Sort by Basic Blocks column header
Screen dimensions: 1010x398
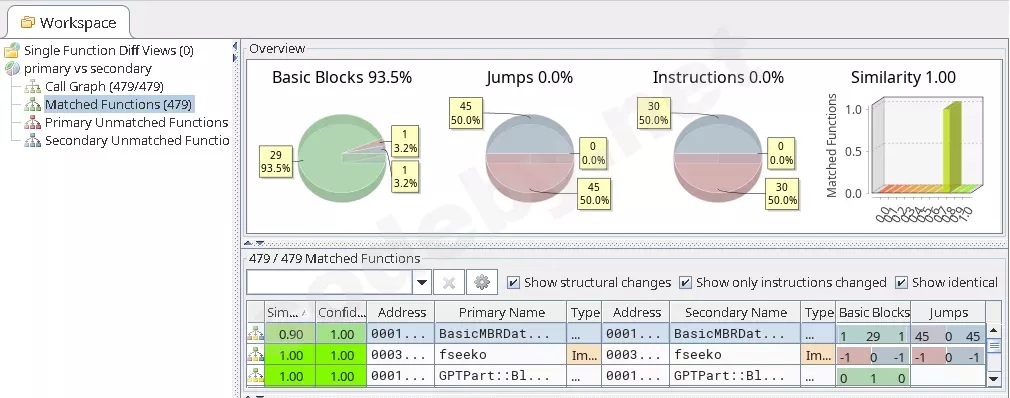click(873, 312)
